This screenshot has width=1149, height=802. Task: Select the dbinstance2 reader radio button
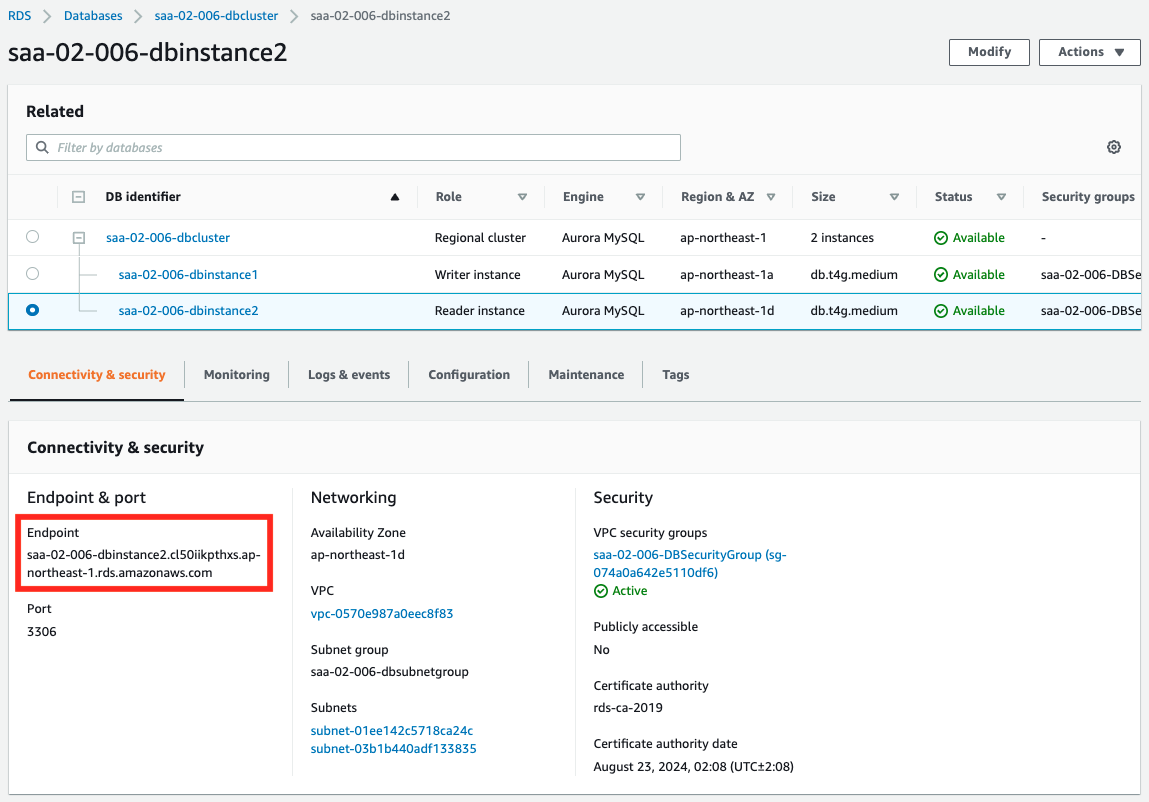(x=33, y=310)
